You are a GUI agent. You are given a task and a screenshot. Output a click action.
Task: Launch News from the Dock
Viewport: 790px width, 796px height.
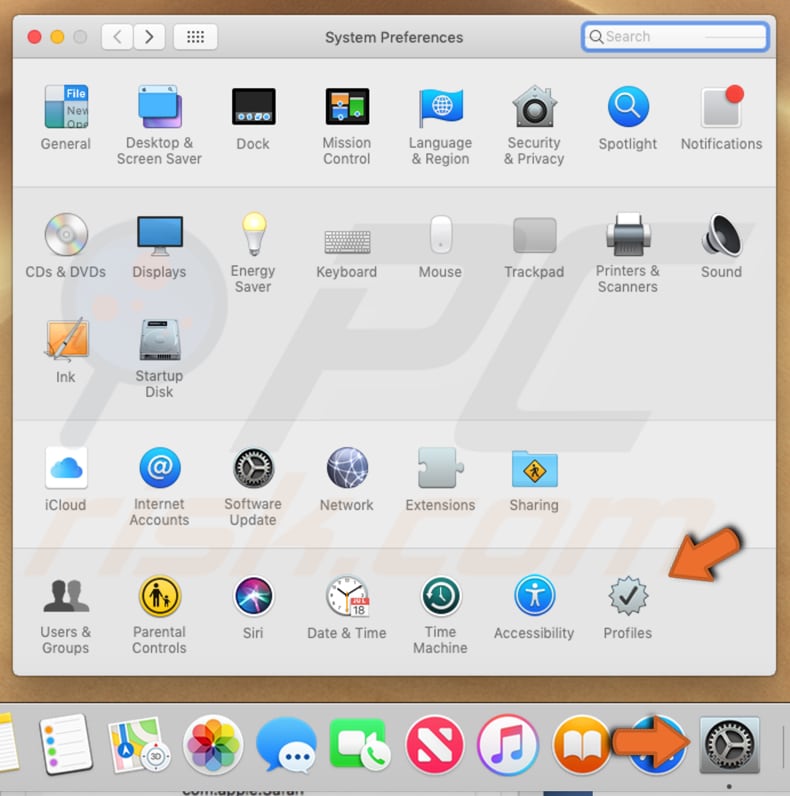click(434, 745)
